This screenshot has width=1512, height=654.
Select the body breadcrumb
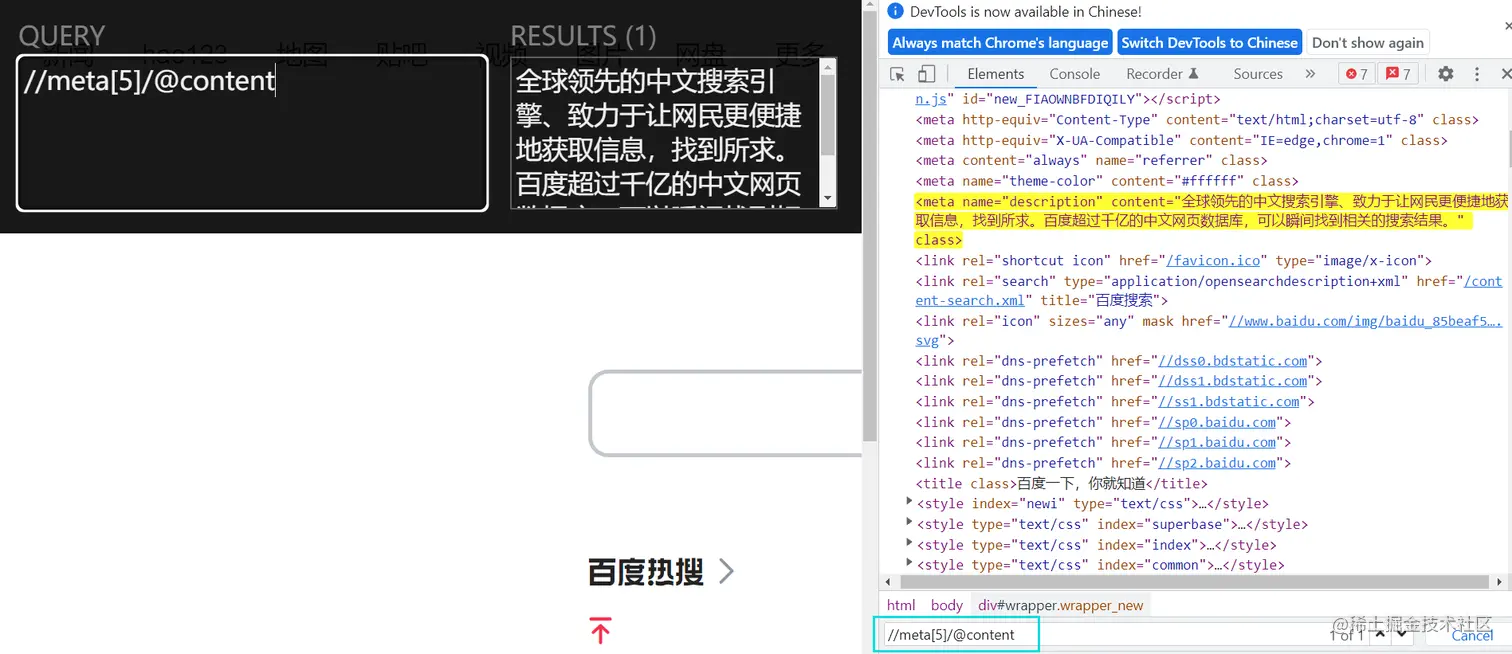pos(946,605)
